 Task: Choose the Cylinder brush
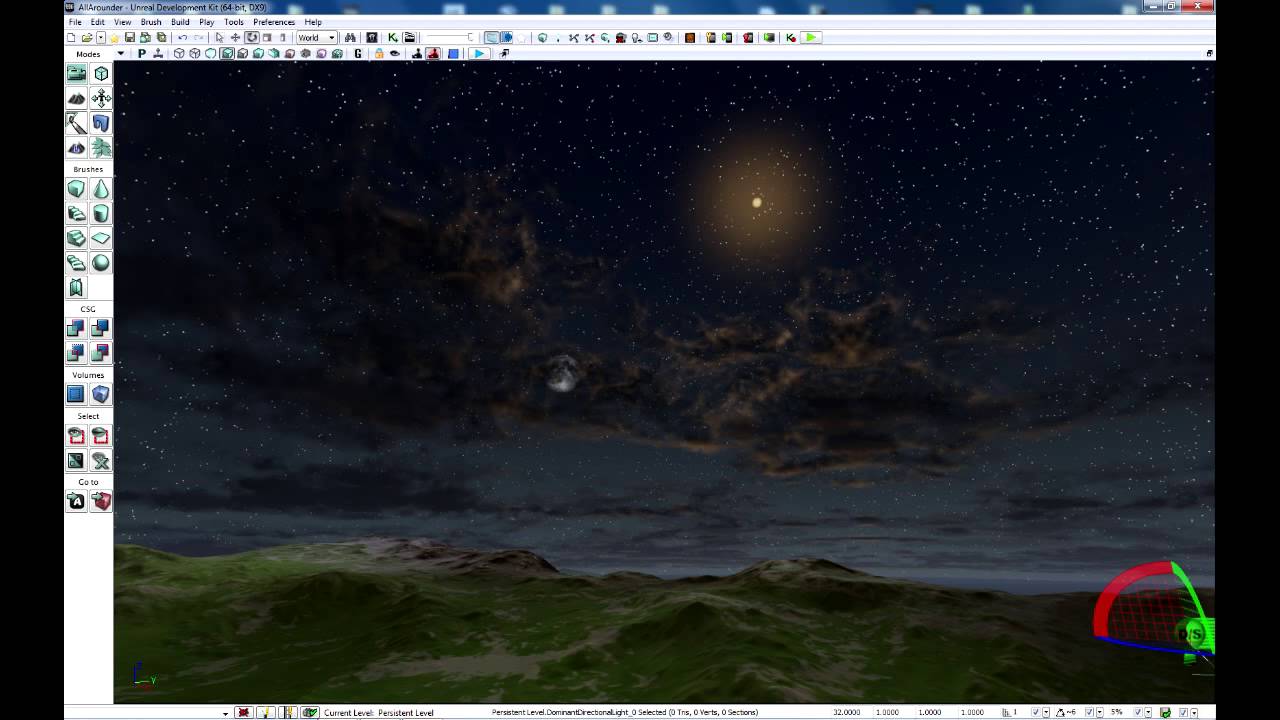pyautogui.click(x=101, y=213)
